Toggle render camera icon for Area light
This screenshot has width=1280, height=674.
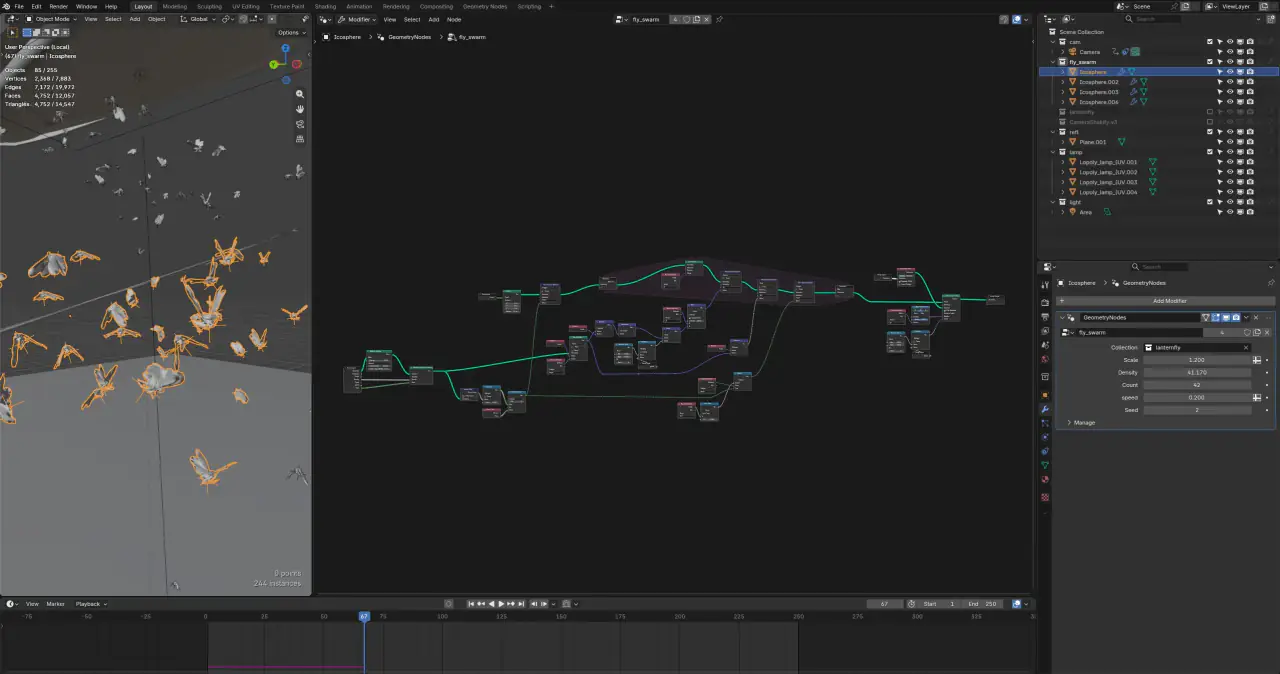1250,212
